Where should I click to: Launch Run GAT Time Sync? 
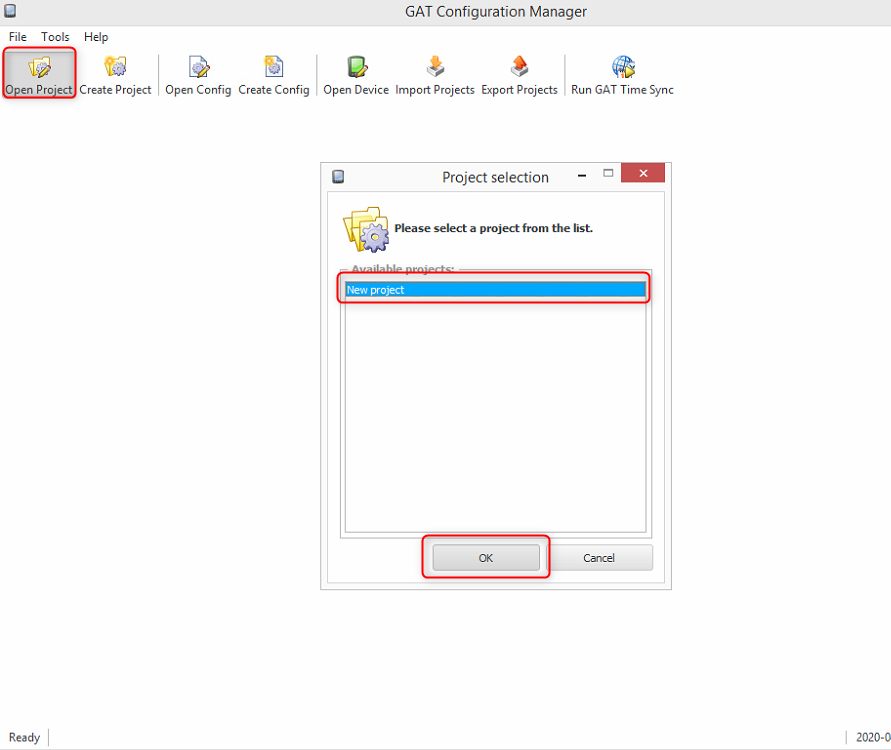[622, 68]
